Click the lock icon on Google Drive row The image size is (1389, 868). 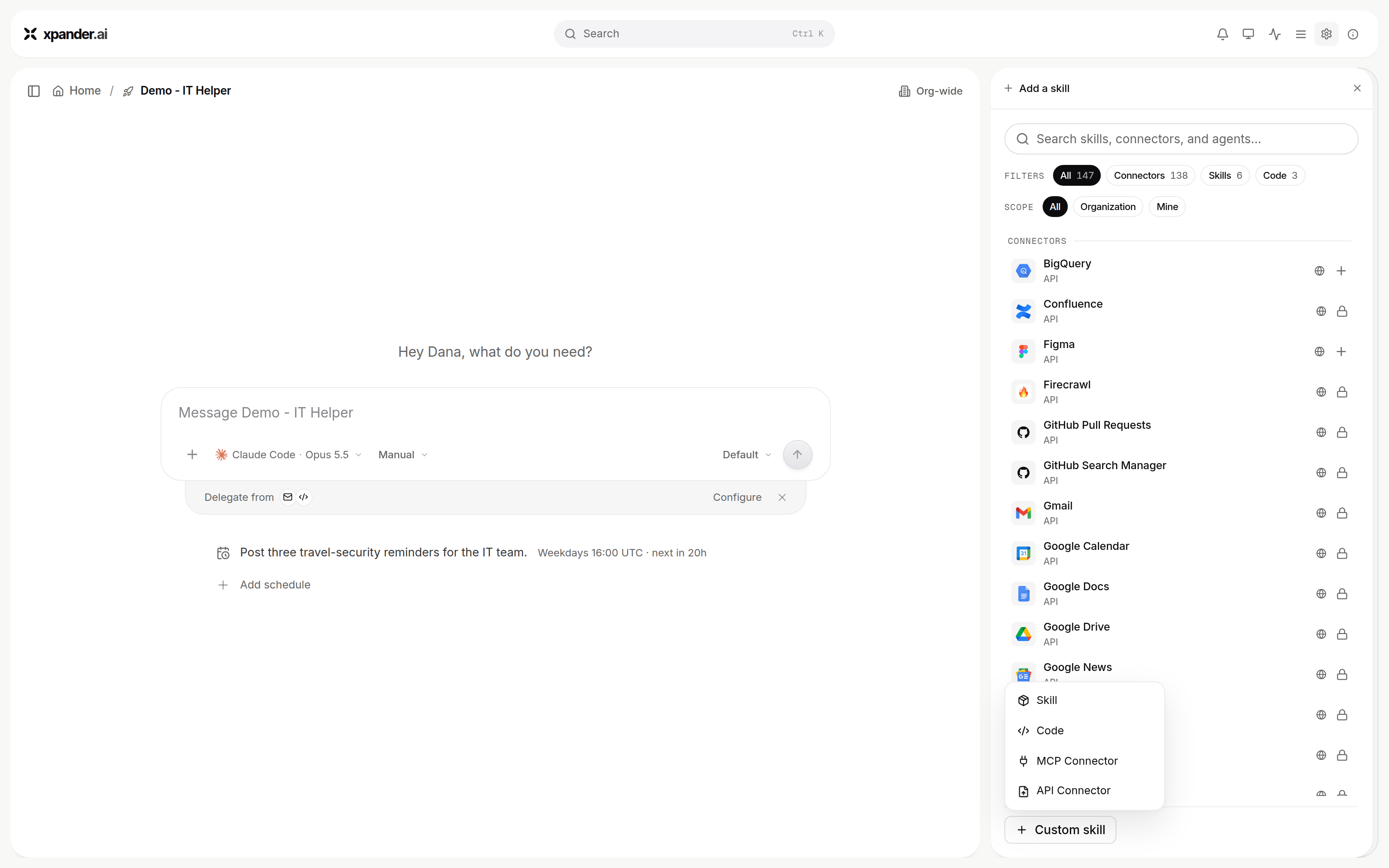click(1342, 634)
